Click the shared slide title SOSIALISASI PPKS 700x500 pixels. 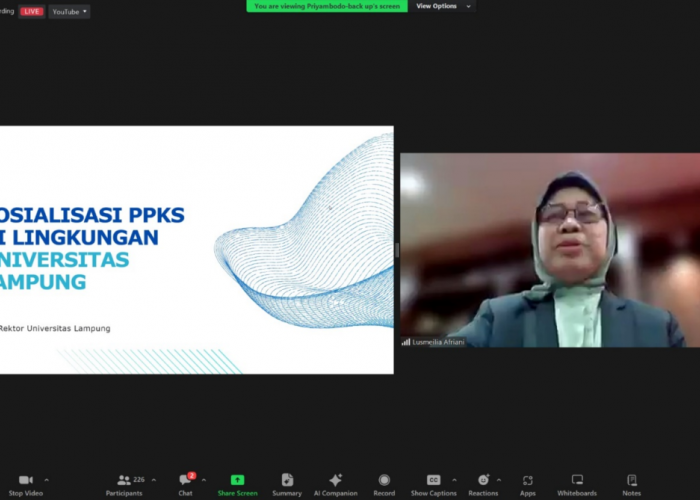92,215
